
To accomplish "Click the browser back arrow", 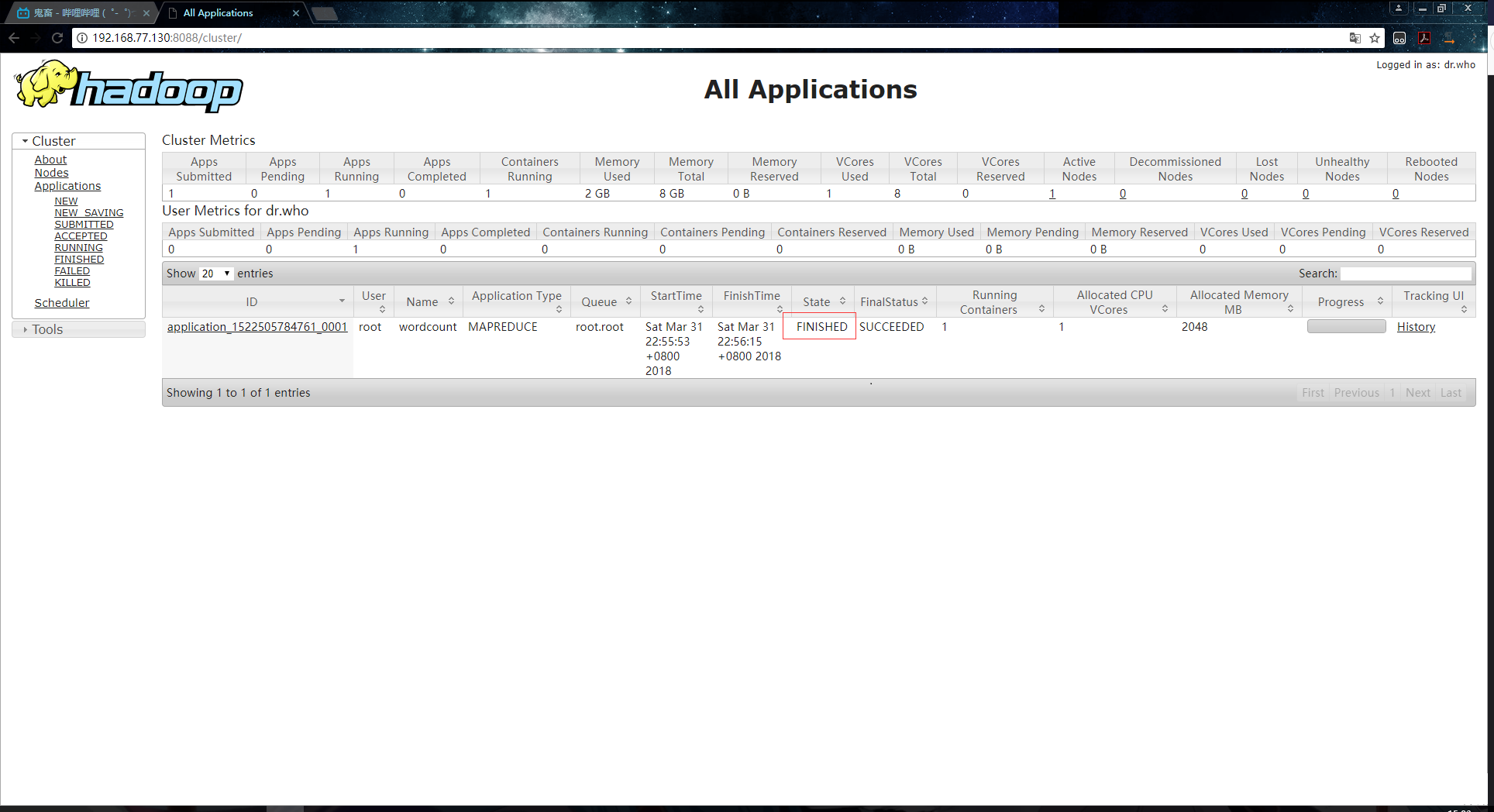I will coord(14,37).
